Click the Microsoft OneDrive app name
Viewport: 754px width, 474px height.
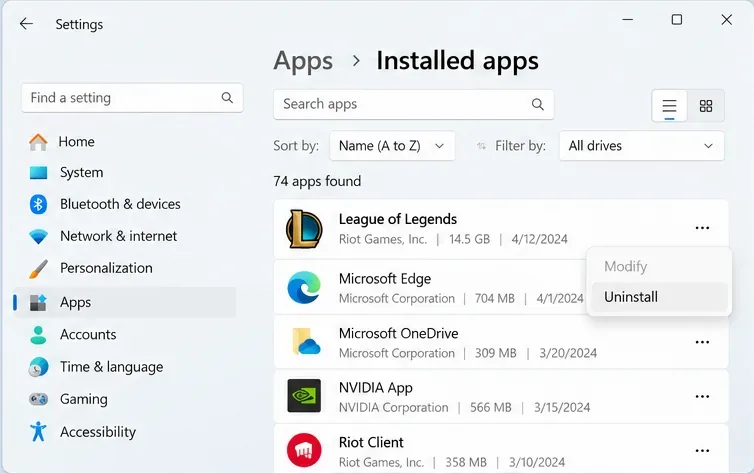click(398, 333)
